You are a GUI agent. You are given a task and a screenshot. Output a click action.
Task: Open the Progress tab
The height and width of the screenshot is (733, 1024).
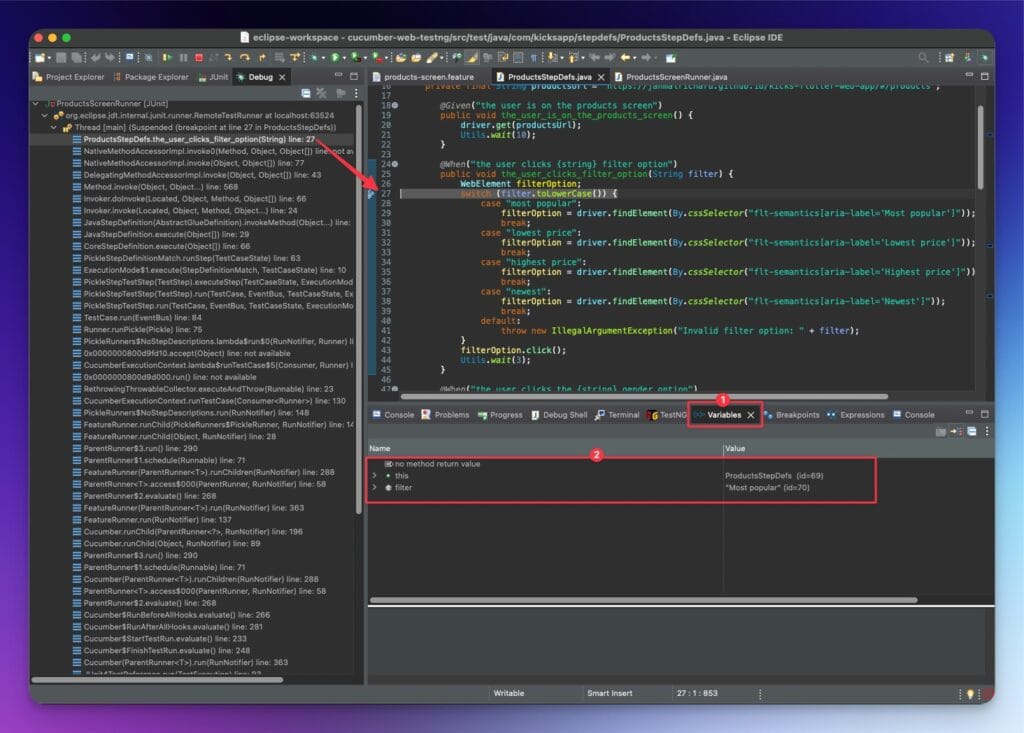(500, 415)
